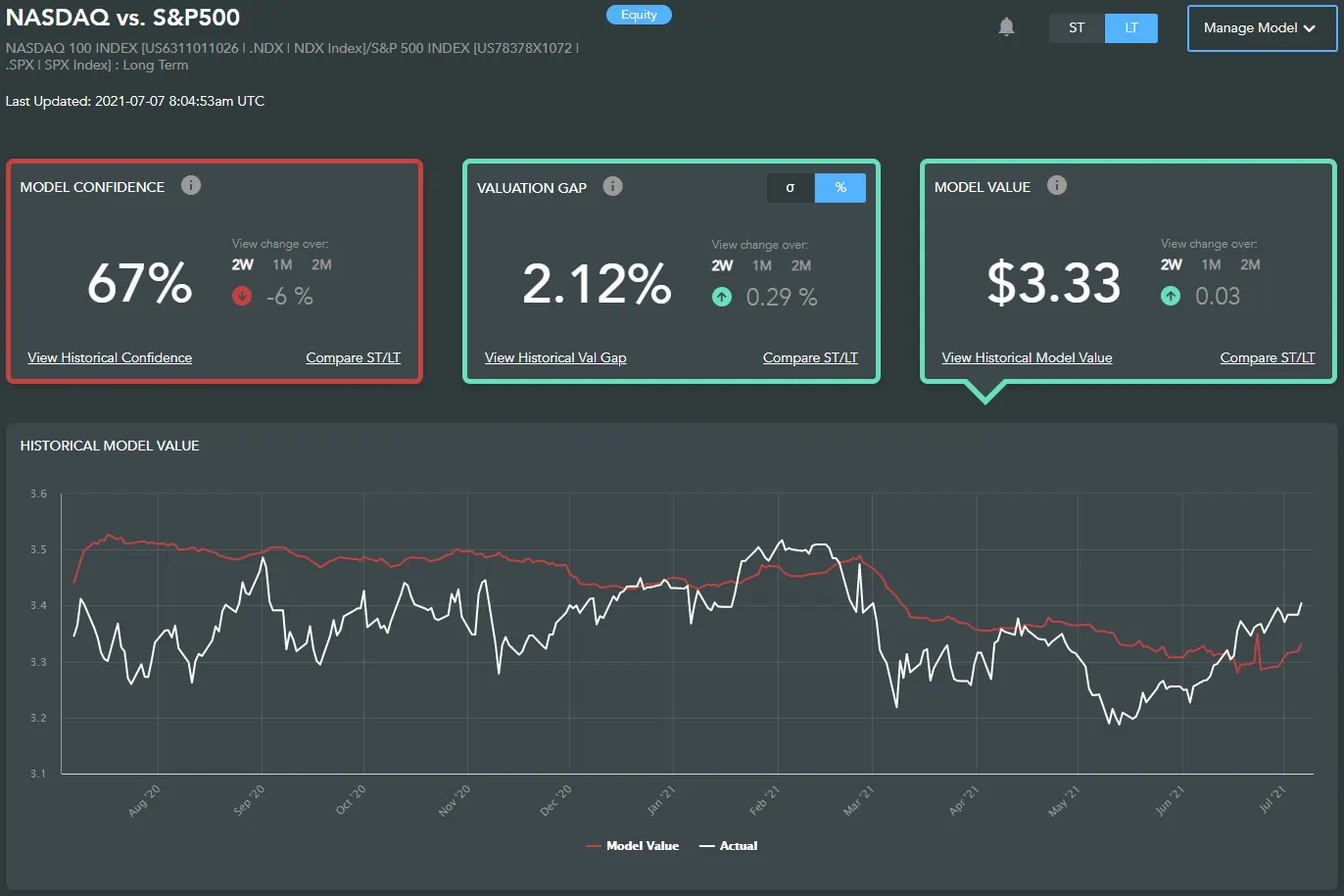Click the Jul '21 axis label

[x=1272, y=800]
